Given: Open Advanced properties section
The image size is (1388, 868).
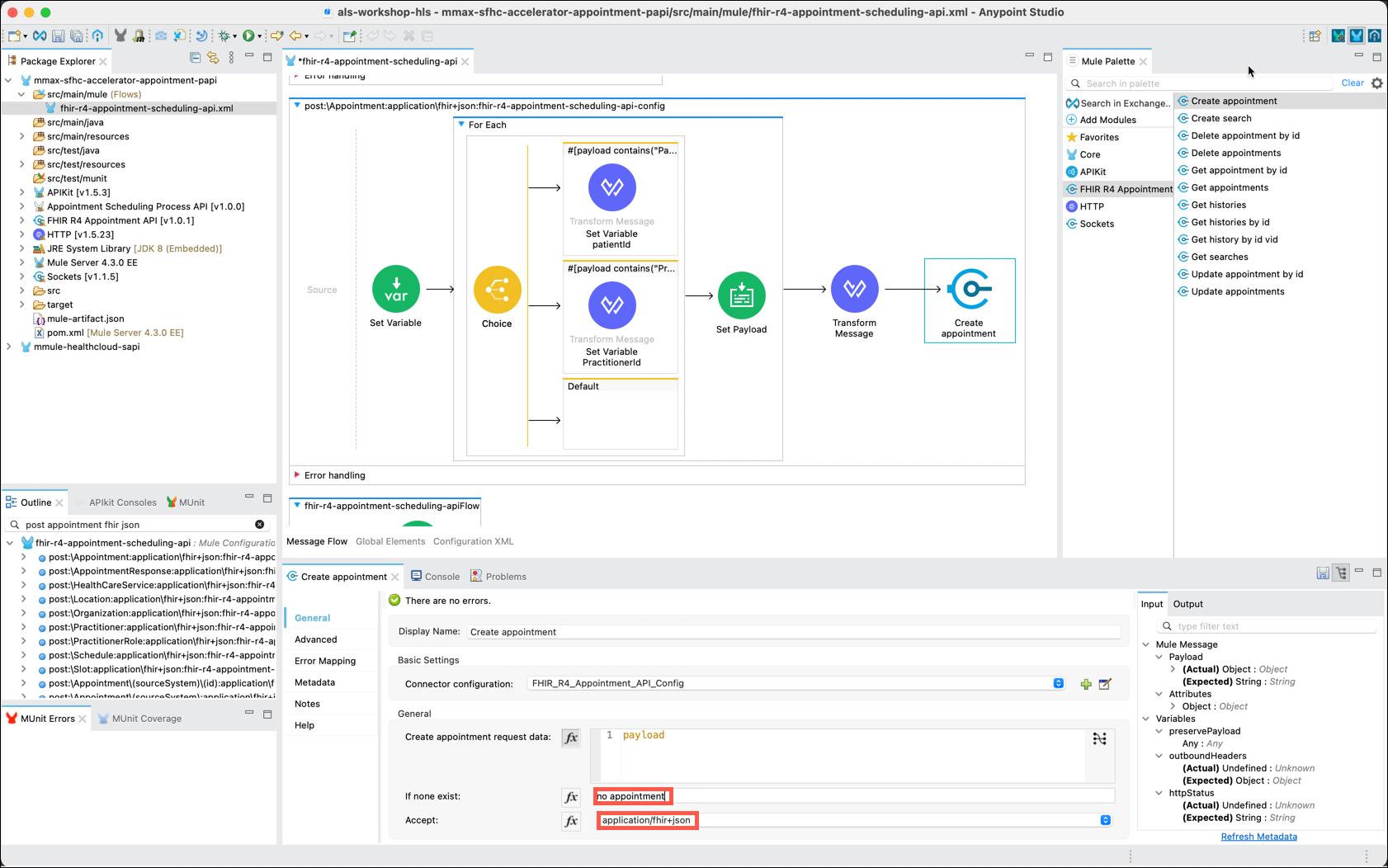Looking at the screenshot, I should 316,639.
